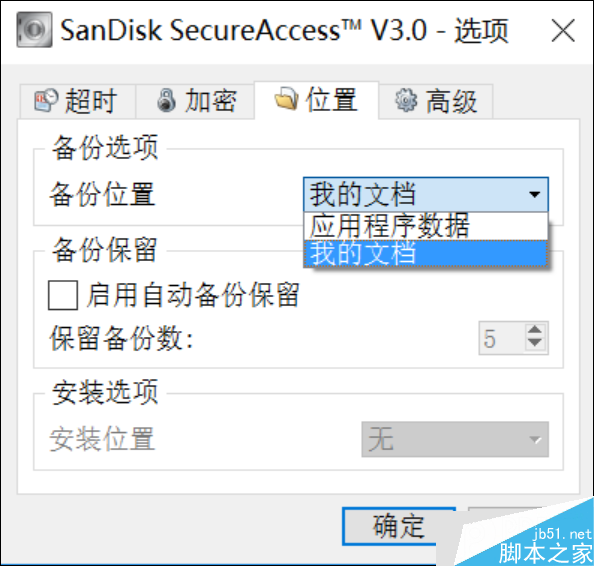Enable 启用自动备份保留 checkbox
This screenshot has width=594, height=566.
tap(63, 295)
